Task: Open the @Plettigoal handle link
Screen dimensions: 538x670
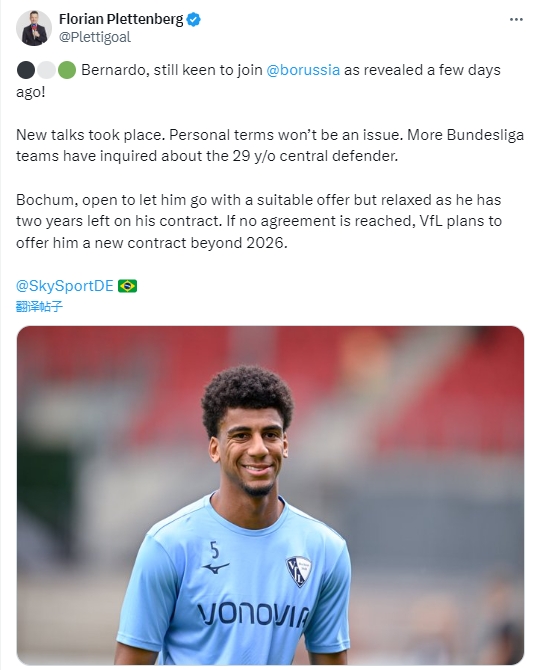Action: point(95,37)
